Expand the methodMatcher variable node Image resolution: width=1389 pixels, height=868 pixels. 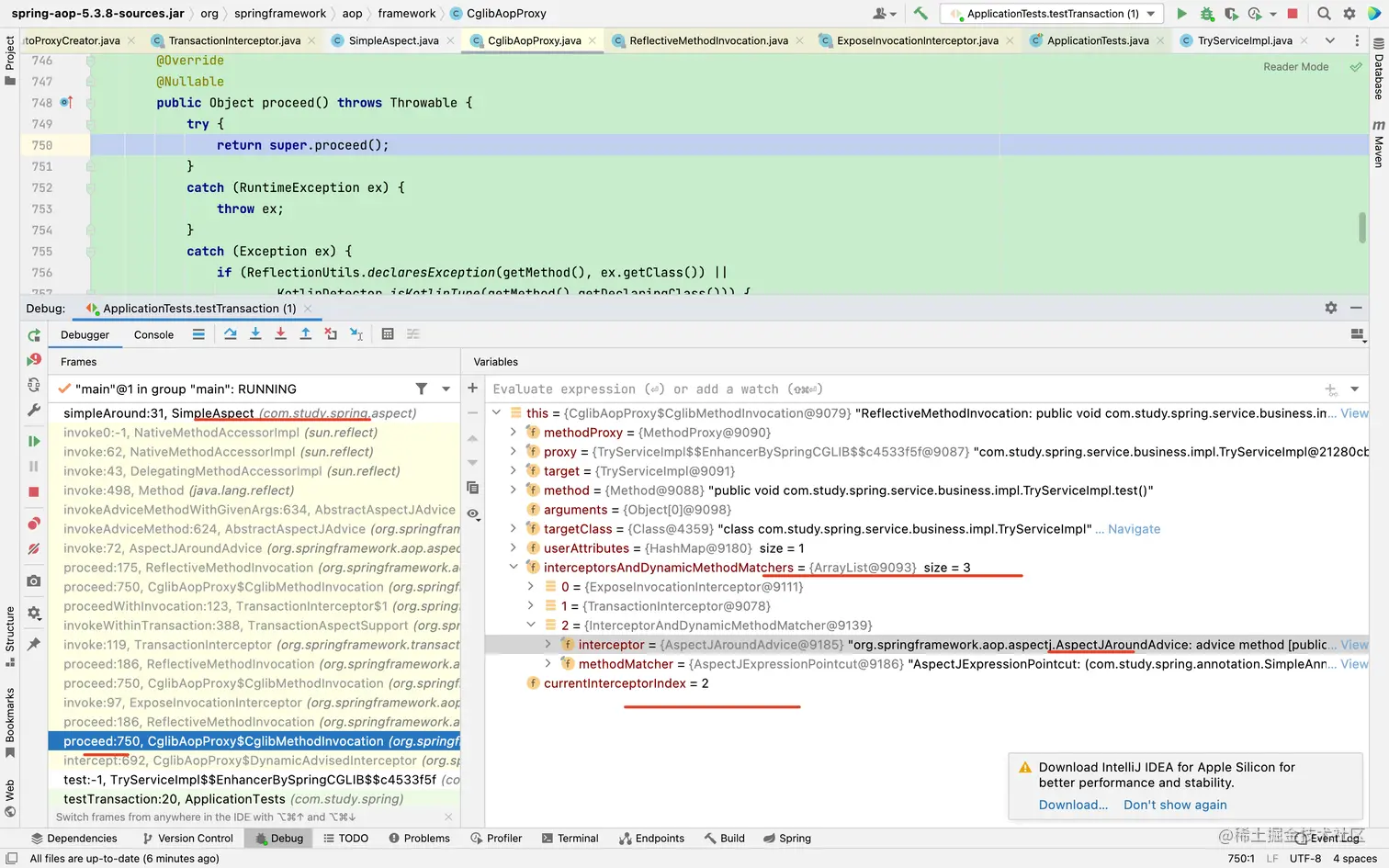pyautogui.click(x=548, y=664)
